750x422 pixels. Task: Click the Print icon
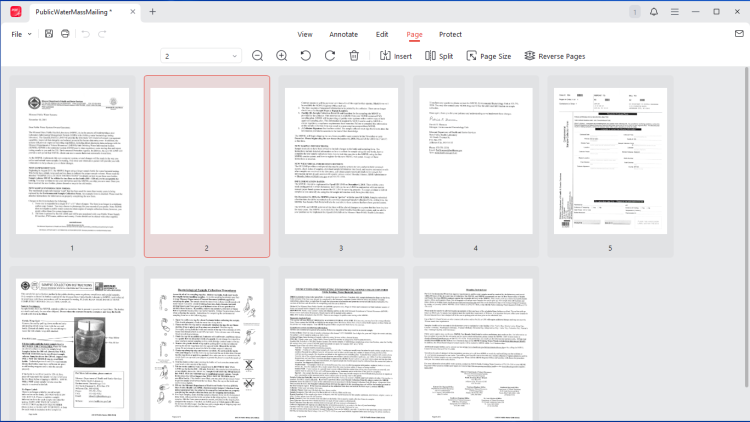(65, 34)
